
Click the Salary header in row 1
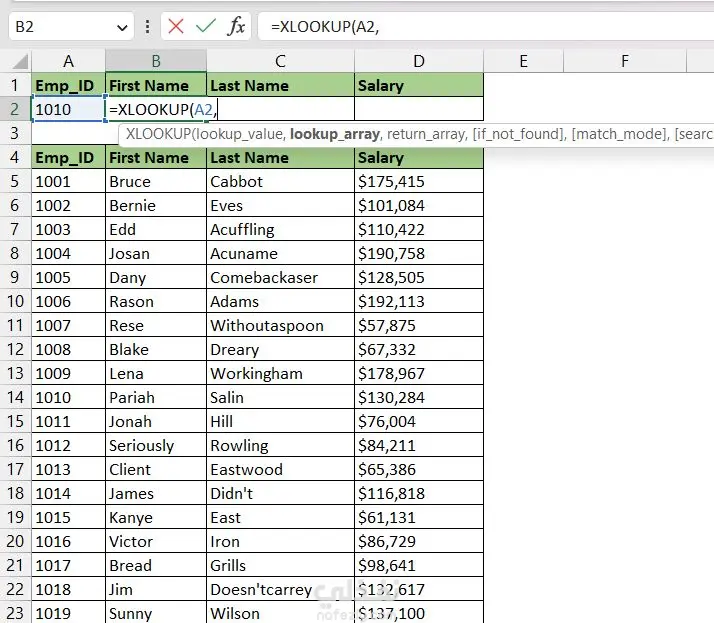coord(419,85)
